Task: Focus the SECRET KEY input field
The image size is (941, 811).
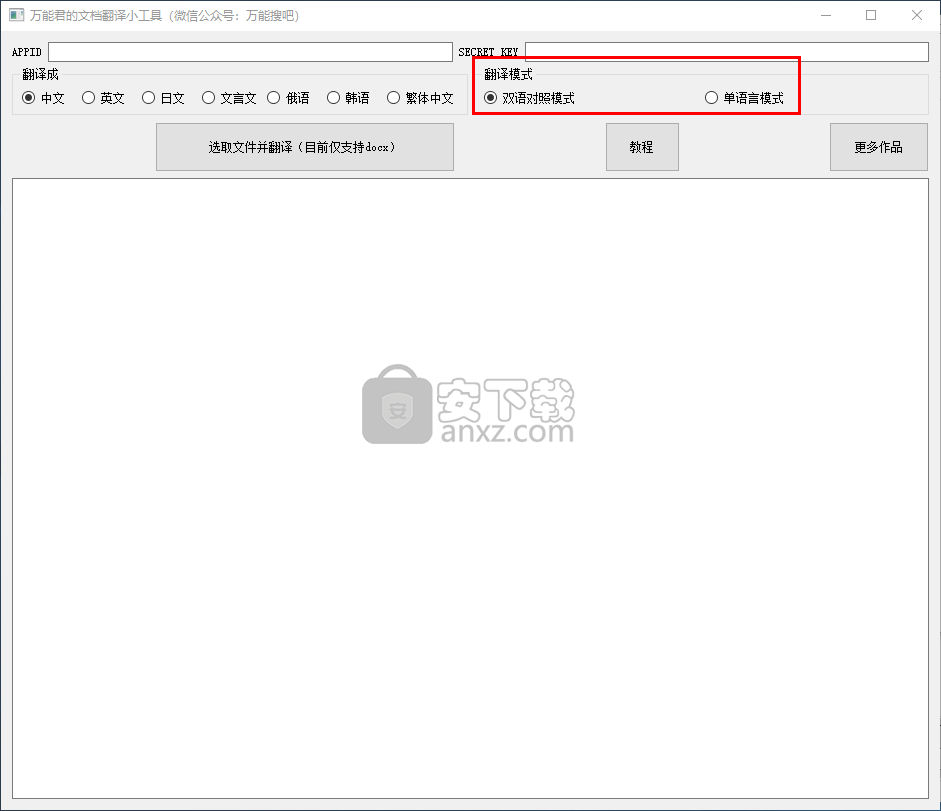Action: (727, 52)
